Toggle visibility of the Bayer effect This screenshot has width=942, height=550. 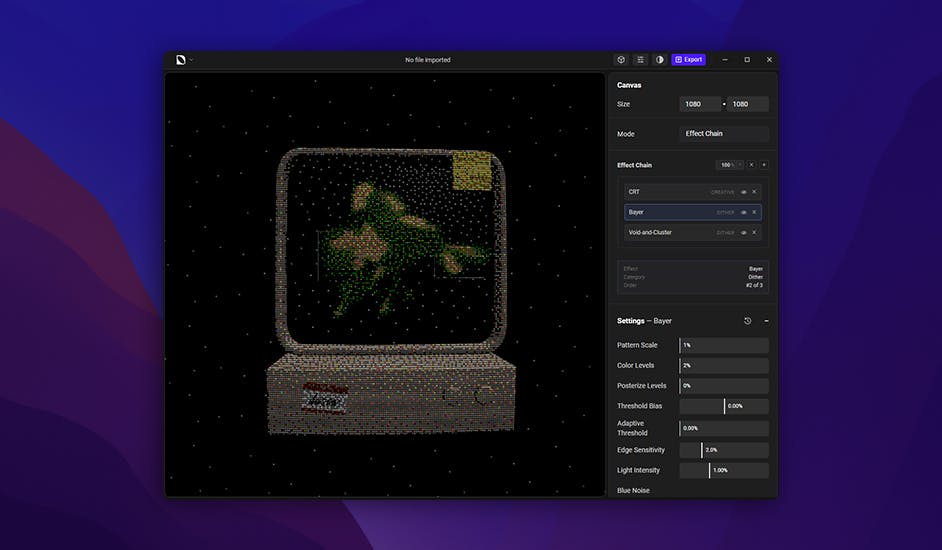(743, 212)
